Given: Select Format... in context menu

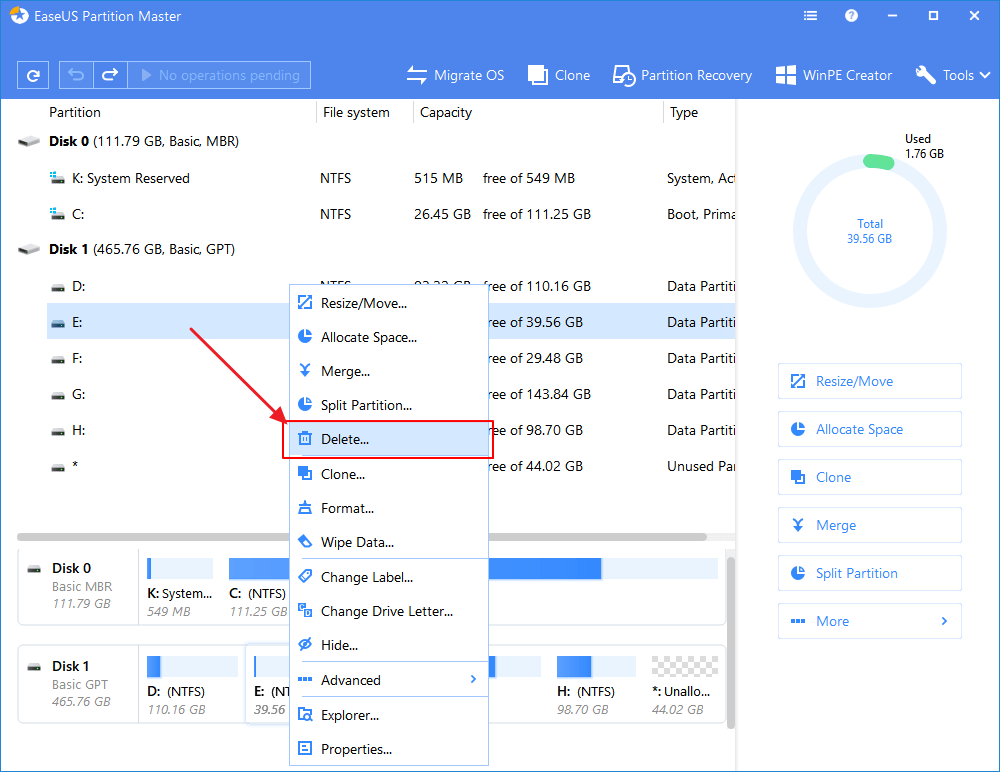Looking at the screenshot, I should 389,508.
